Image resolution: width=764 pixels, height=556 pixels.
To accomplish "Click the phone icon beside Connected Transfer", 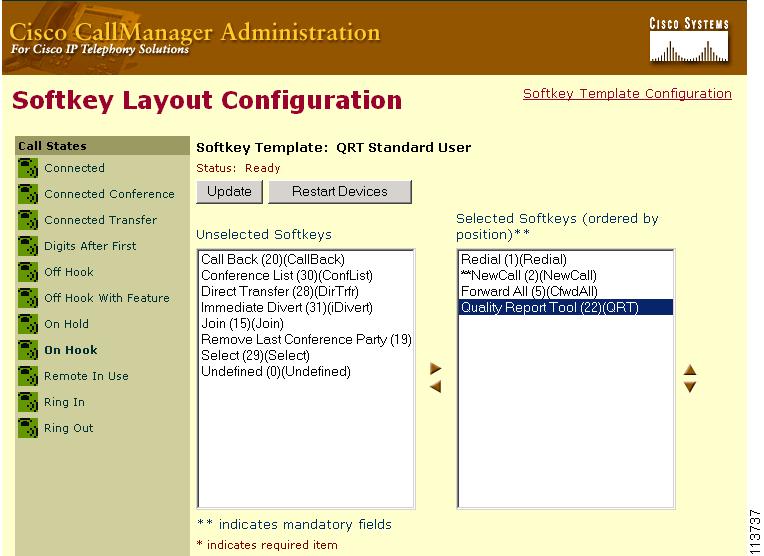I will 28,220.
